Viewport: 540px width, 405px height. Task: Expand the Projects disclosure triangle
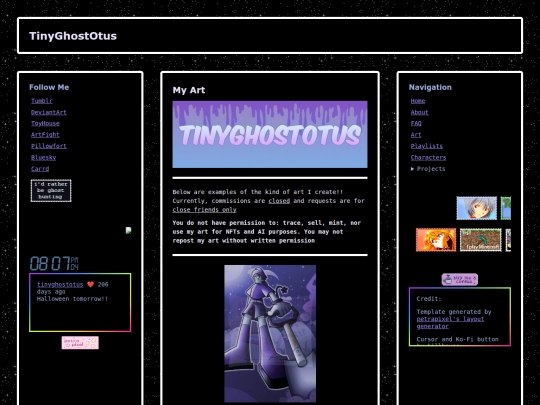(413, 169)
